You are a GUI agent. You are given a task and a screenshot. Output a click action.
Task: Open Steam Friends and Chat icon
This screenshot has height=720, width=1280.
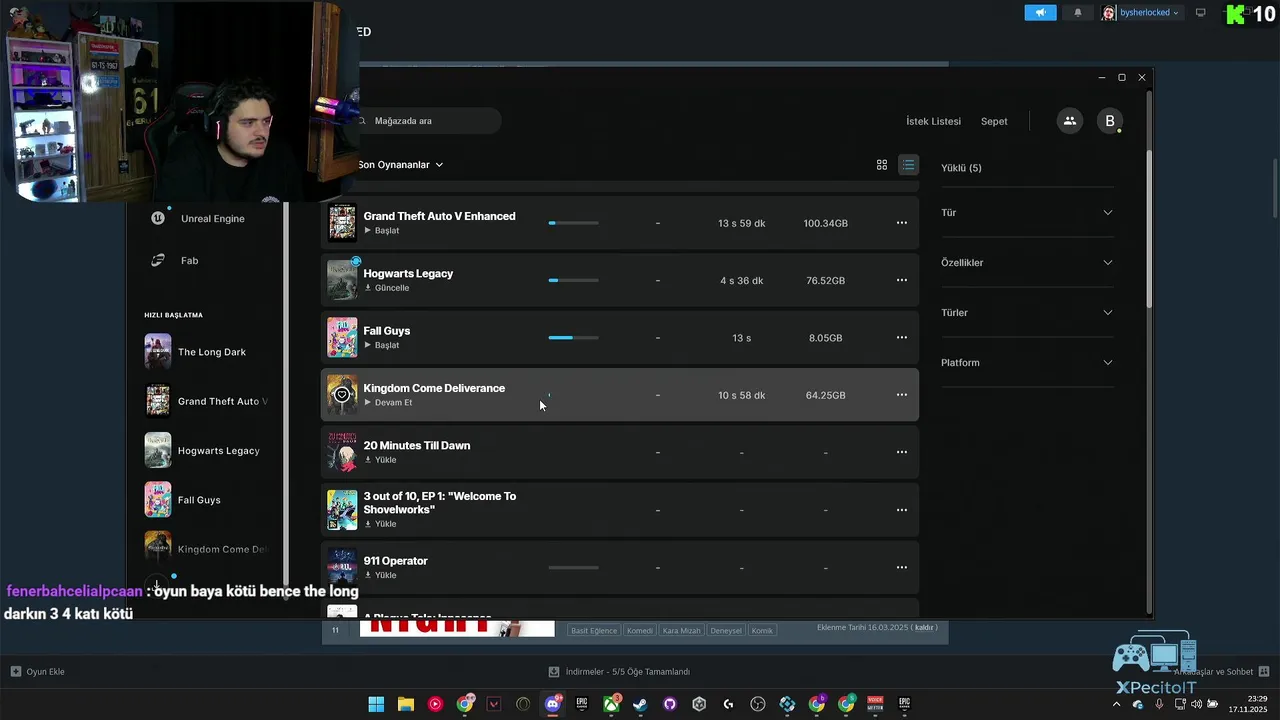click(1264, 671)
